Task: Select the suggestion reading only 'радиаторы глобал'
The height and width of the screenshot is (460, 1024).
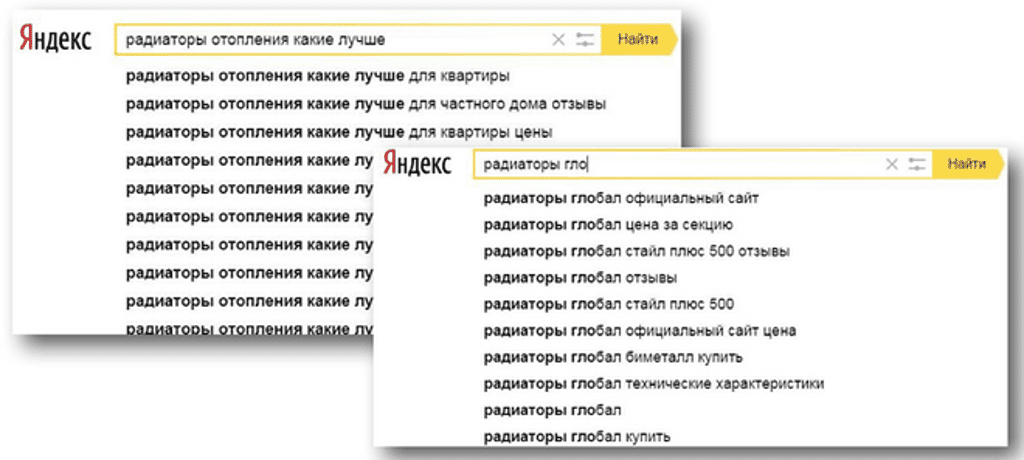Action: tap(552, 410)
